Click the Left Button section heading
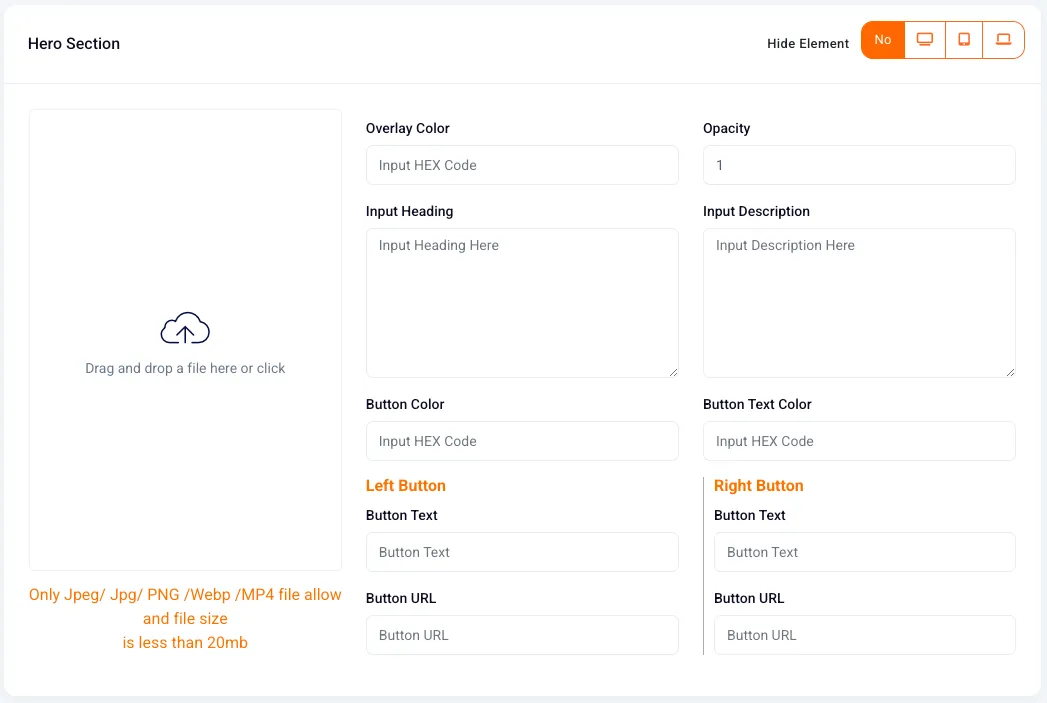Image resolution: width=1047 pixels, height=703 pixels. pyautogui.click(x=405, y=486)
